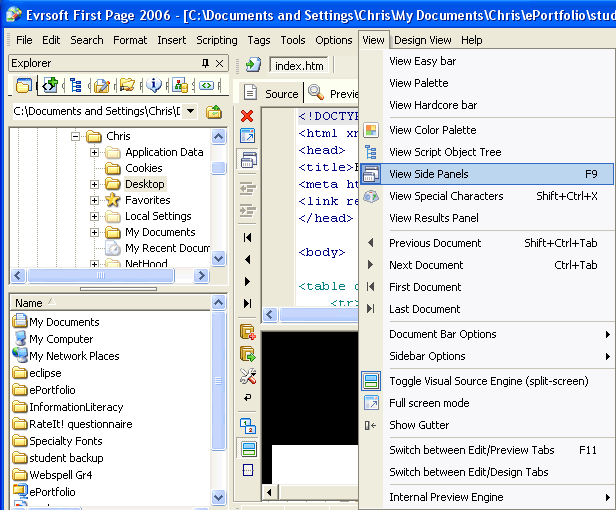Select View Color Palette menu item
616x510 pixels.
[x=432, y=130]
